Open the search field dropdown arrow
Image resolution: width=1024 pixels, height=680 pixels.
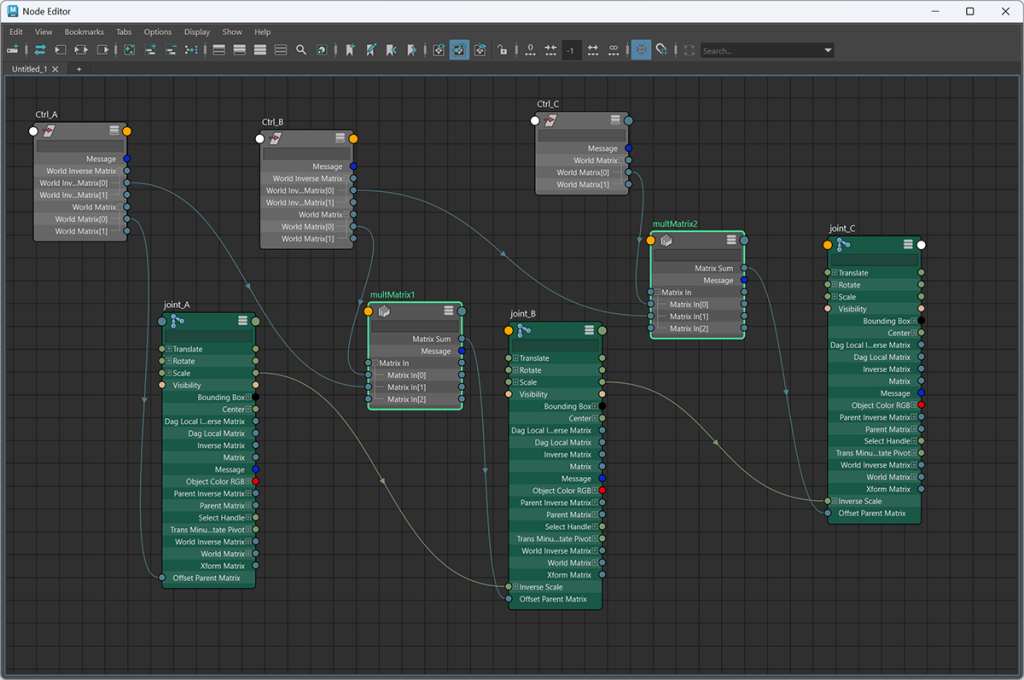click(x=828, y=50)
